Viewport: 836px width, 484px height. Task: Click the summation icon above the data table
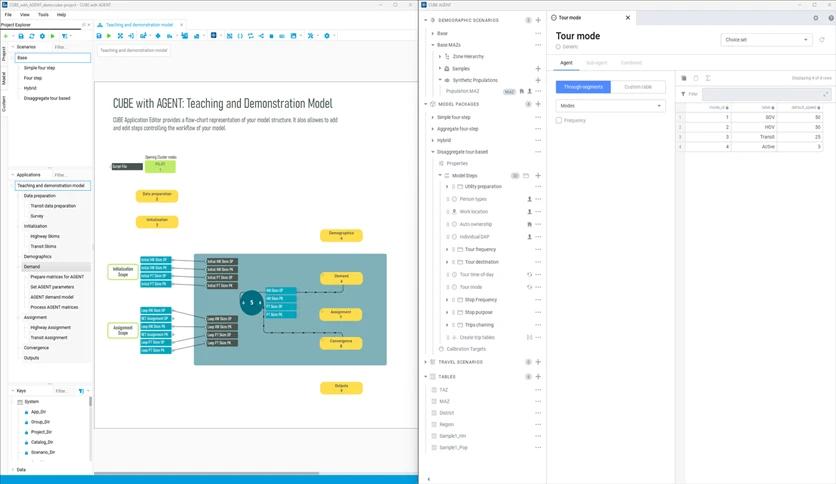click(x=708, y=78)
